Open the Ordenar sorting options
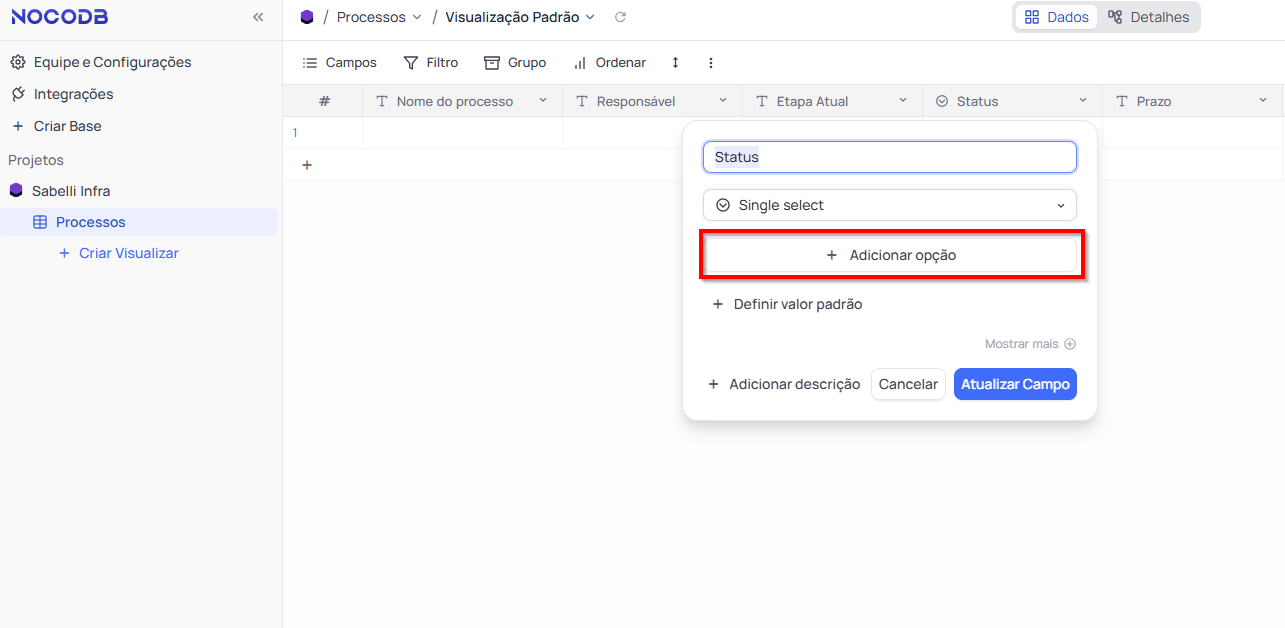 tap(609, 62)
